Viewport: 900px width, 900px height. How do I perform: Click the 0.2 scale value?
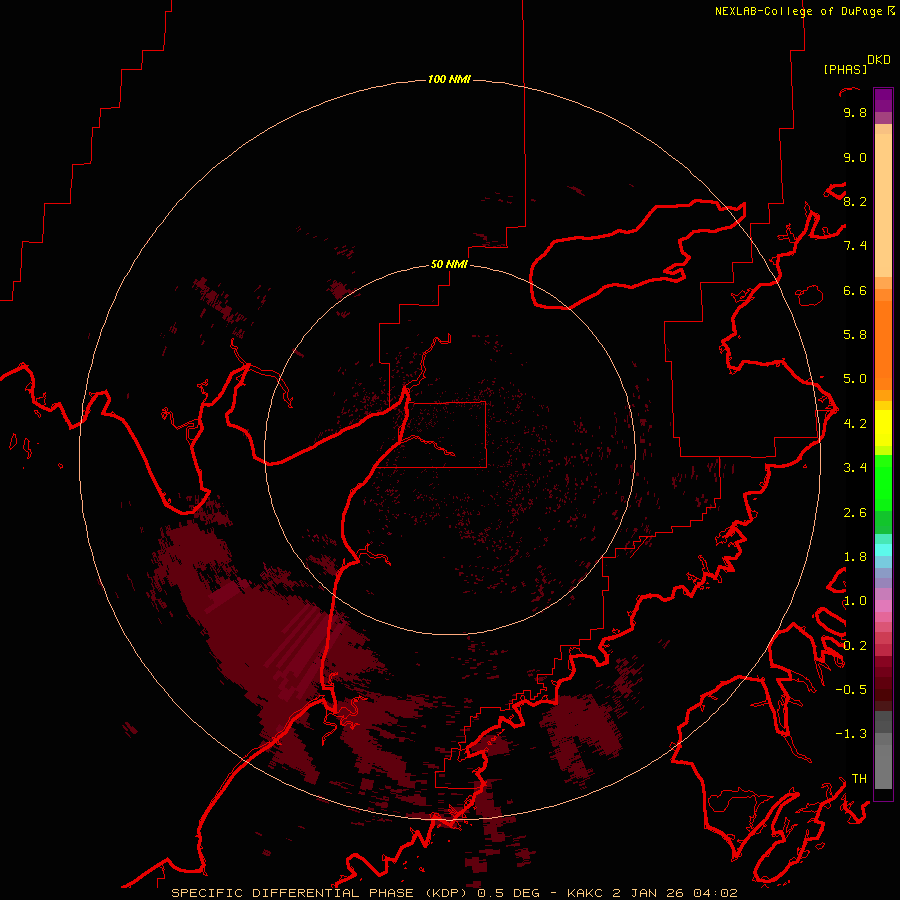tap(855, 646)
